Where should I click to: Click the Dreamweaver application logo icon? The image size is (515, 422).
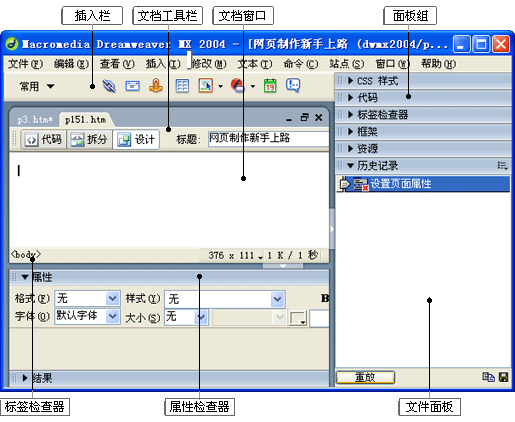12,44
